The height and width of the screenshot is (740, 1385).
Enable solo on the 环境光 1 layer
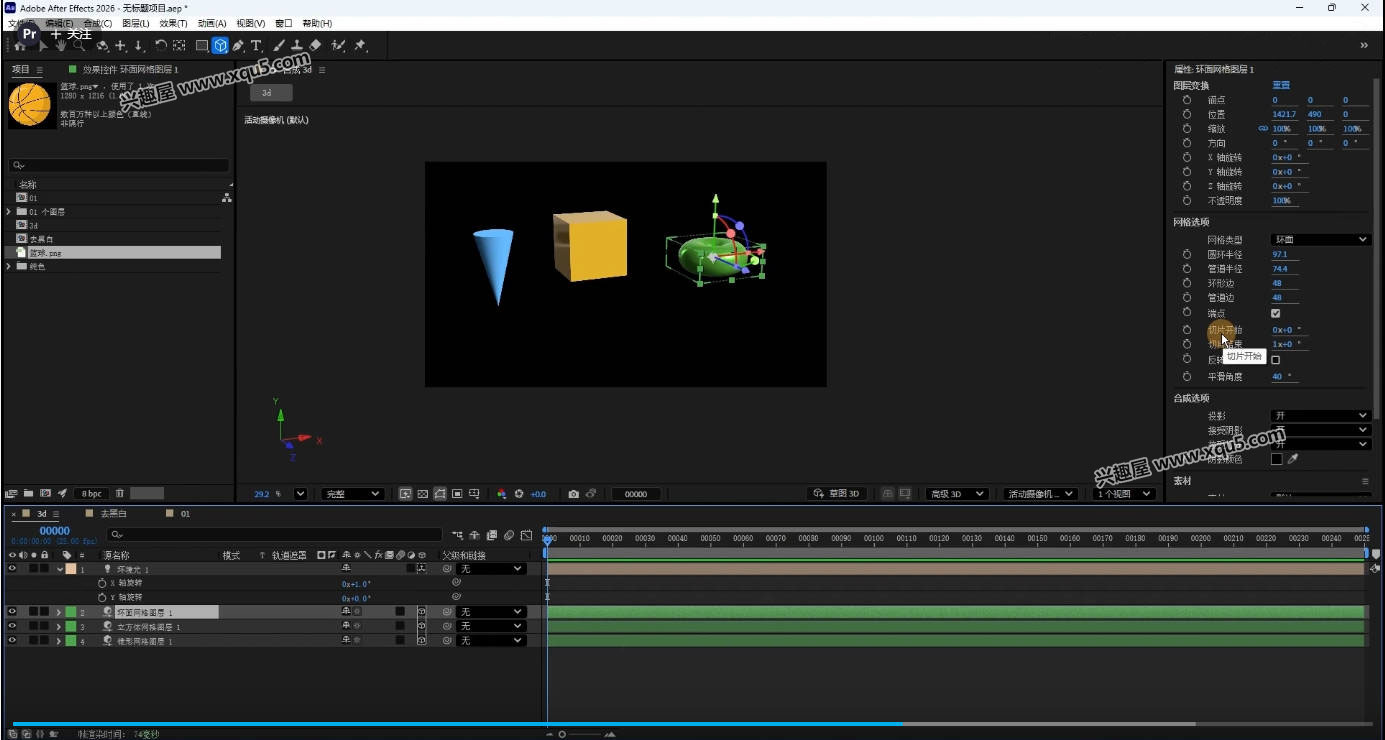tap(34, 568)
